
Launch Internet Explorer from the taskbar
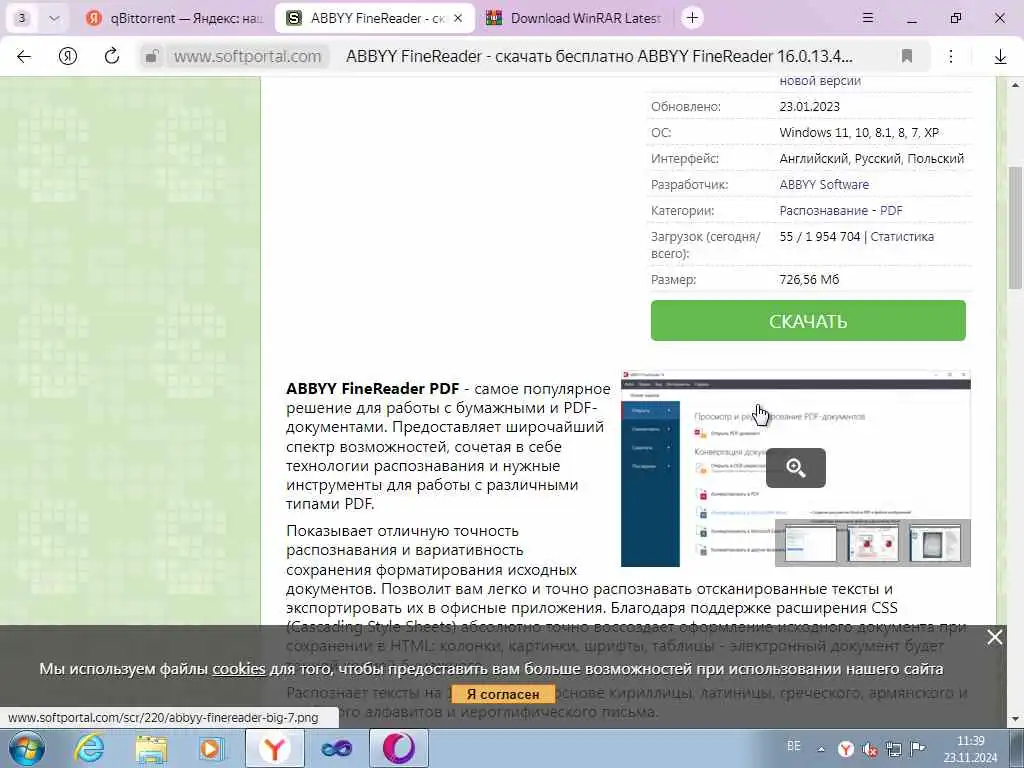pos(88,748)
